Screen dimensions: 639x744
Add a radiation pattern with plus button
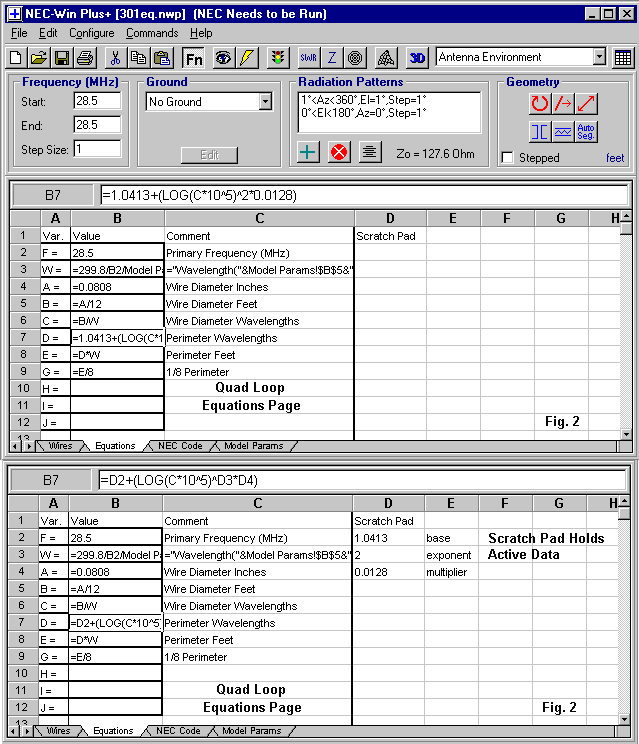pos(309,152)
